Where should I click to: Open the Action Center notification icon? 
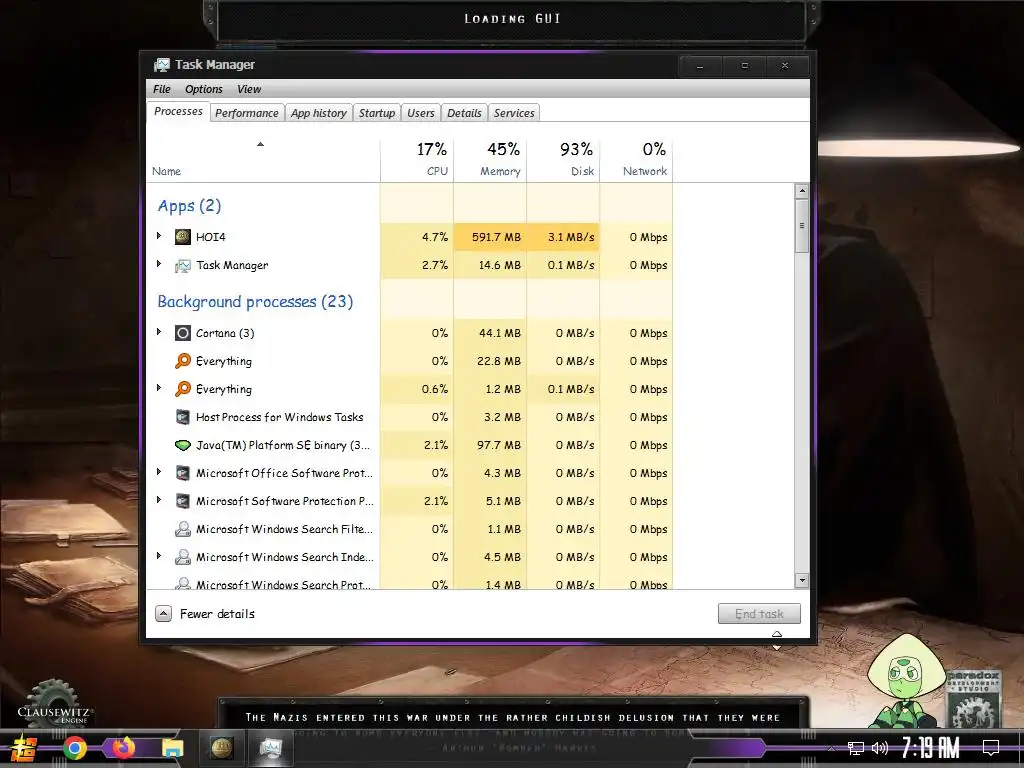(991, 748)
